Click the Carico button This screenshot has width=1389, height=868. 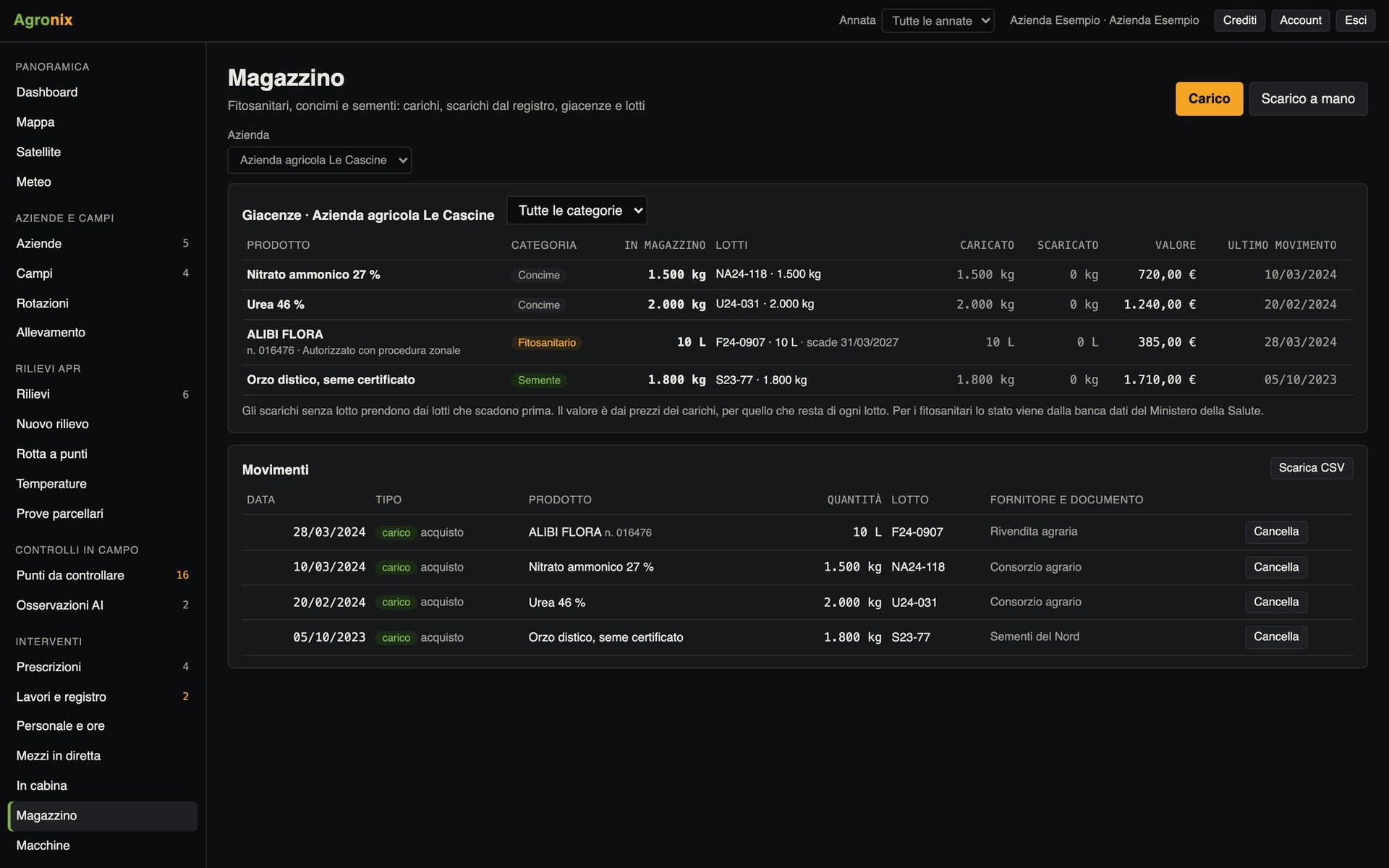point(1209,98)
